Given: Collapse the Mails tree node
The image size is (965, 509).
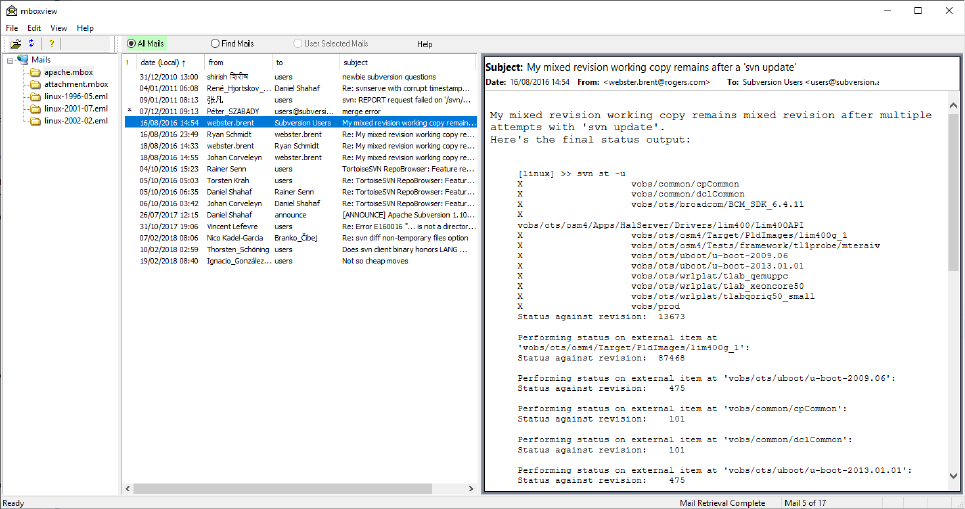Looking at the screenshot, I should (x=10, y=60).
